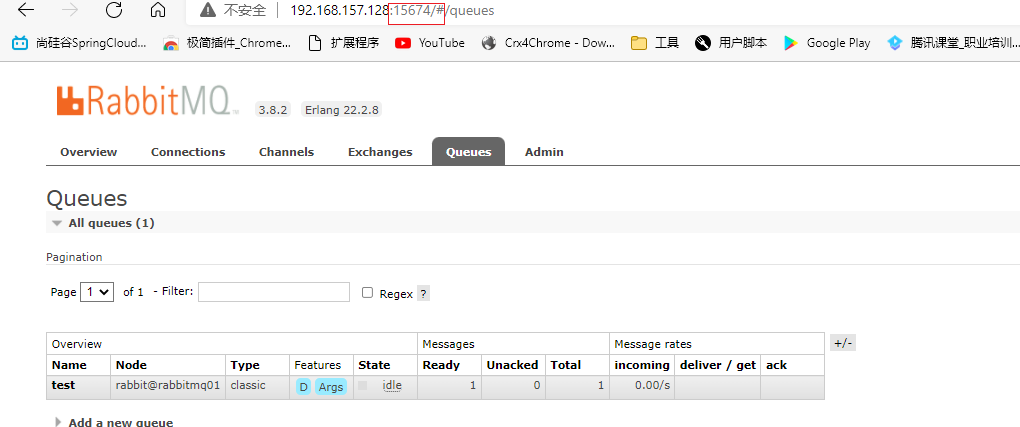Switch to the Connections tab
This screenshot has width=1020, height=427.
coord(188,152)
